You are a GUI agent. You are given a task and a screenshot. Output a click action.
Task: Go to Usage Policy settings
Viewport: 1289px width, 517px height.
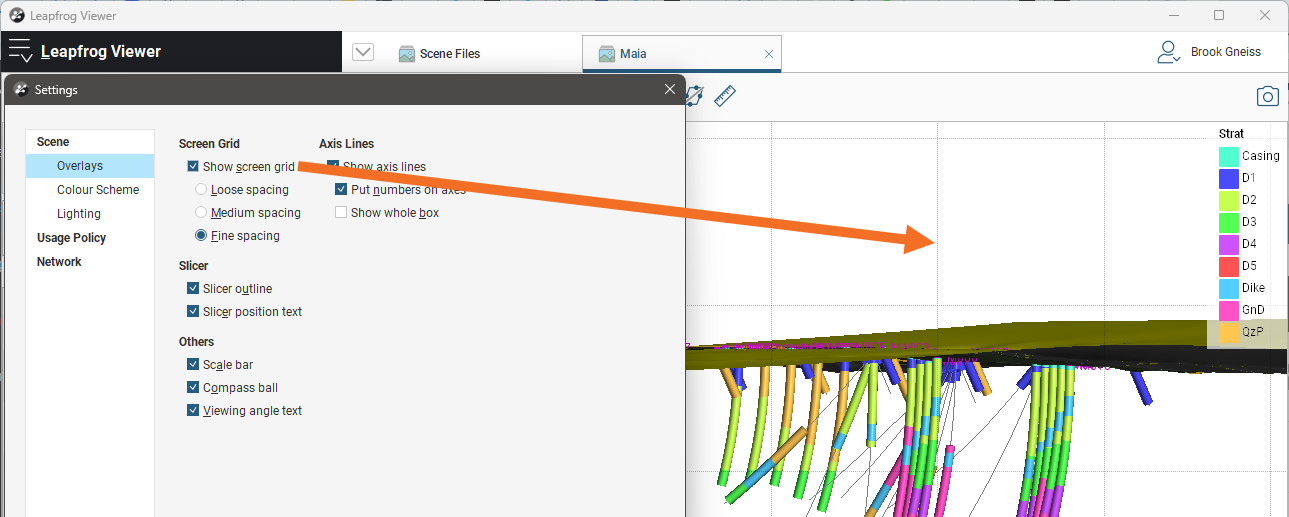click(x=71, y=238)
